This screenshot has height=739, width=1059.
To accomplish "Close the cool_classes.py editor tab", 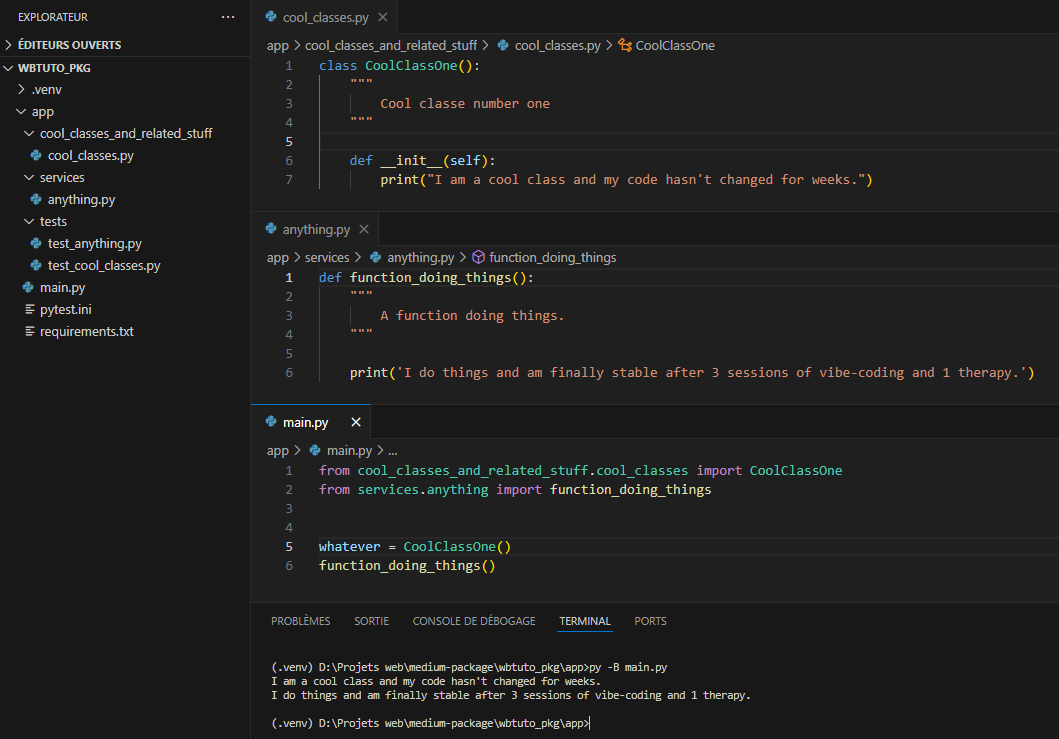I will 382,17.
